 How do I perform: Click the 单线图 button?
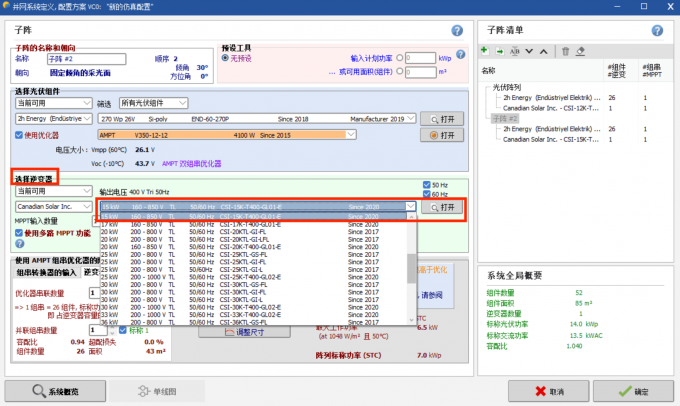(157, 391)
